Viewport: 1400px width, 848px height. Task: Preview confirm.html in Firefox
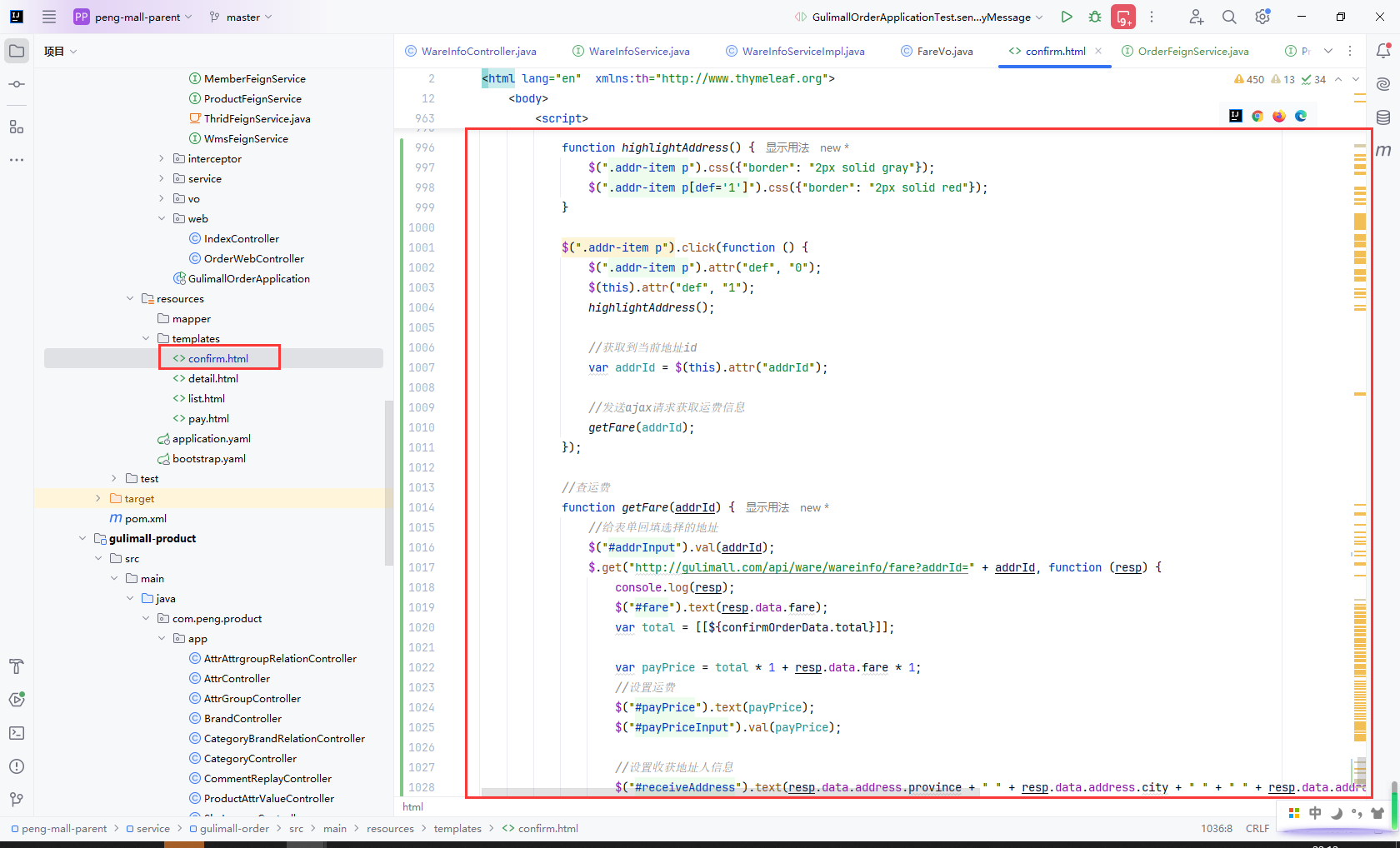[1279, 116]
